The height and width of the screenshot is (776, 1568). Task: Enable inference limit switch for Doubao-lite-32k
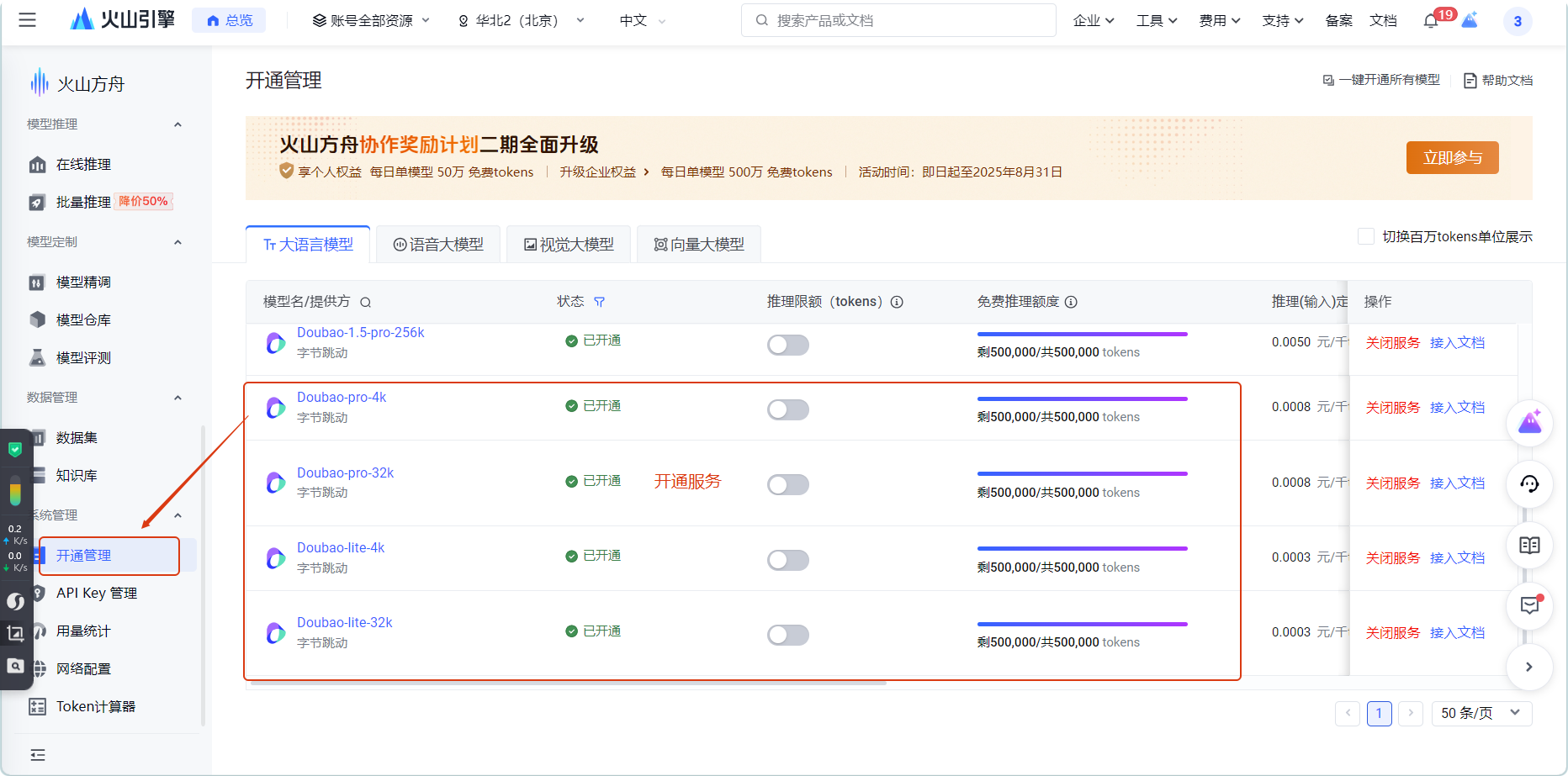pyautogui.click(x=787, y=635)
